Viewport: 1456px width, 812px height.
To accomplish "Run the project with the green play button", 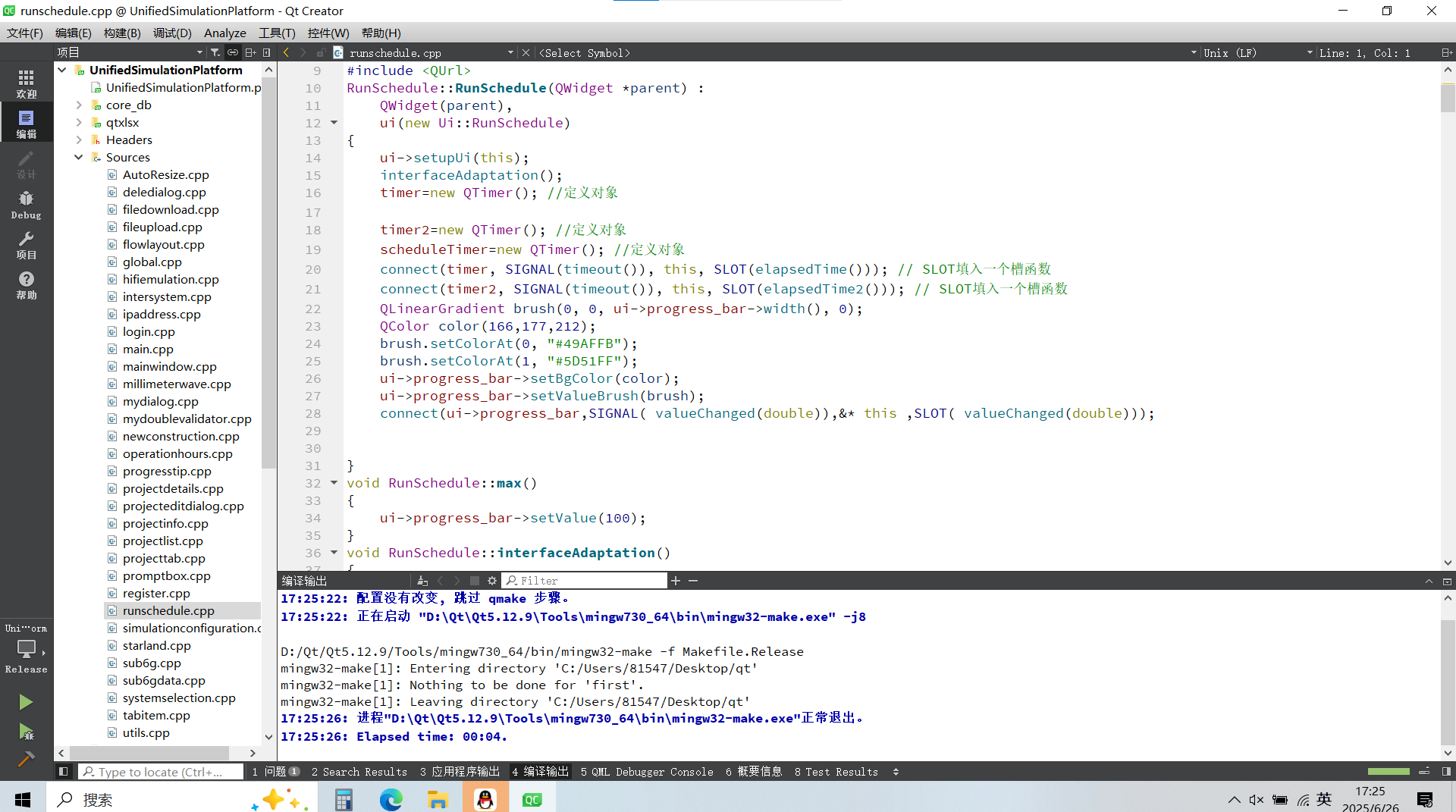I will (x=26, y=702).
